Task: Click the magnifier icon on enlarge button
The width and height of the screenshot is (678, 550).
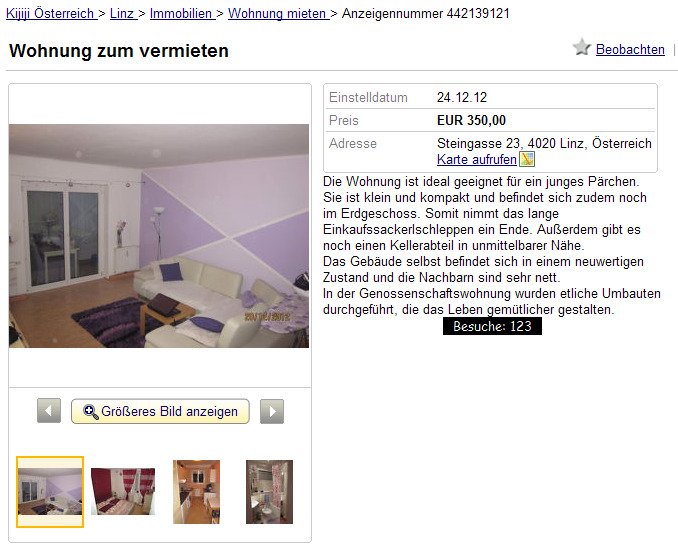Action: 91,412
